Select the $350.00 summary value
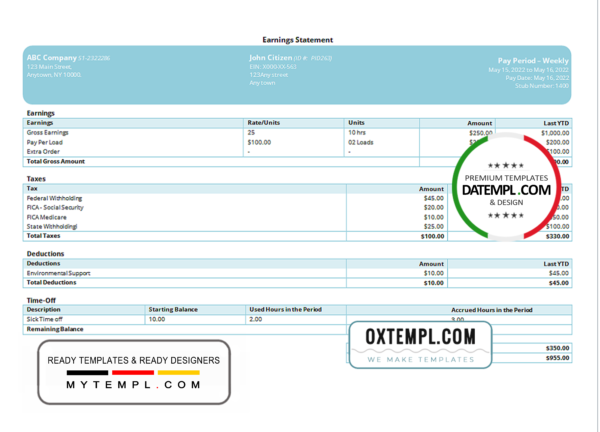 558,348
